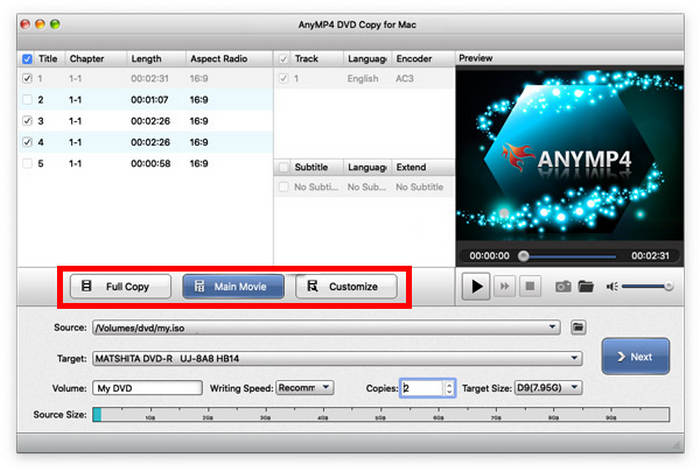Viewport: 700px width, 472px height.
Task: Choose the Main Movie copy mode
Action: (233, 286)
